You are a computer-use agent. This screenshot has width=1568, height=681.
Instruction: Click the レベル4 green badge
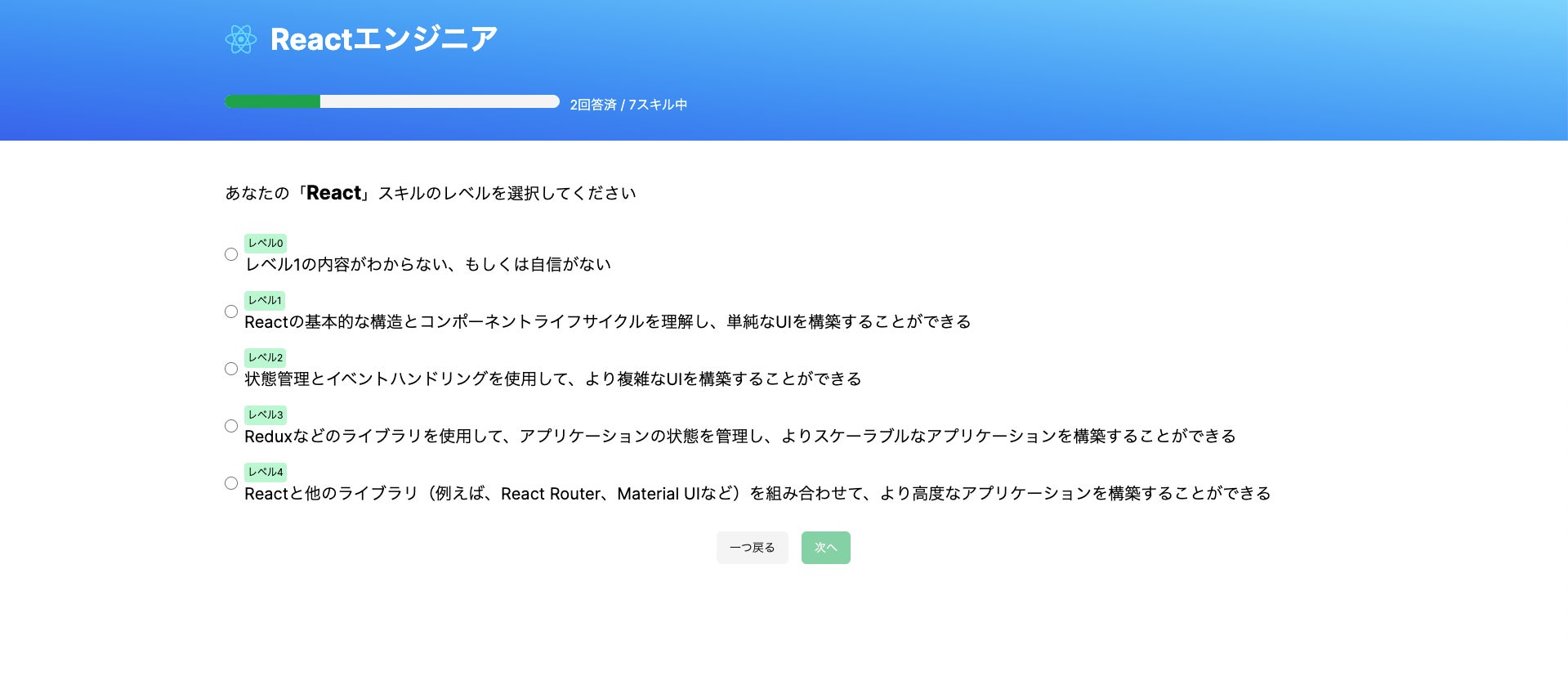(266, 472)
